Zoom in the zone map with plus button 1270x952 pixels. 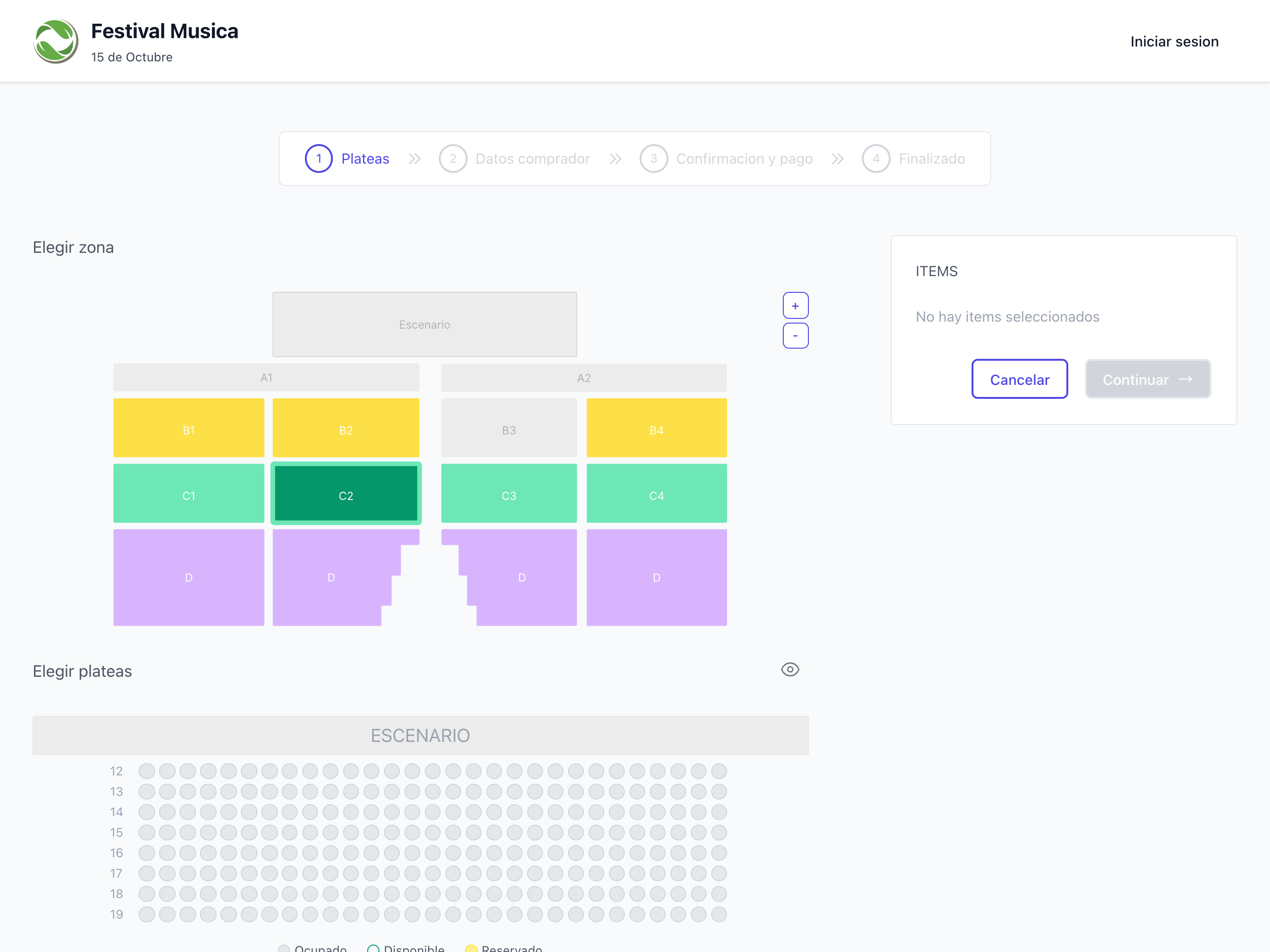click(795, 305)
